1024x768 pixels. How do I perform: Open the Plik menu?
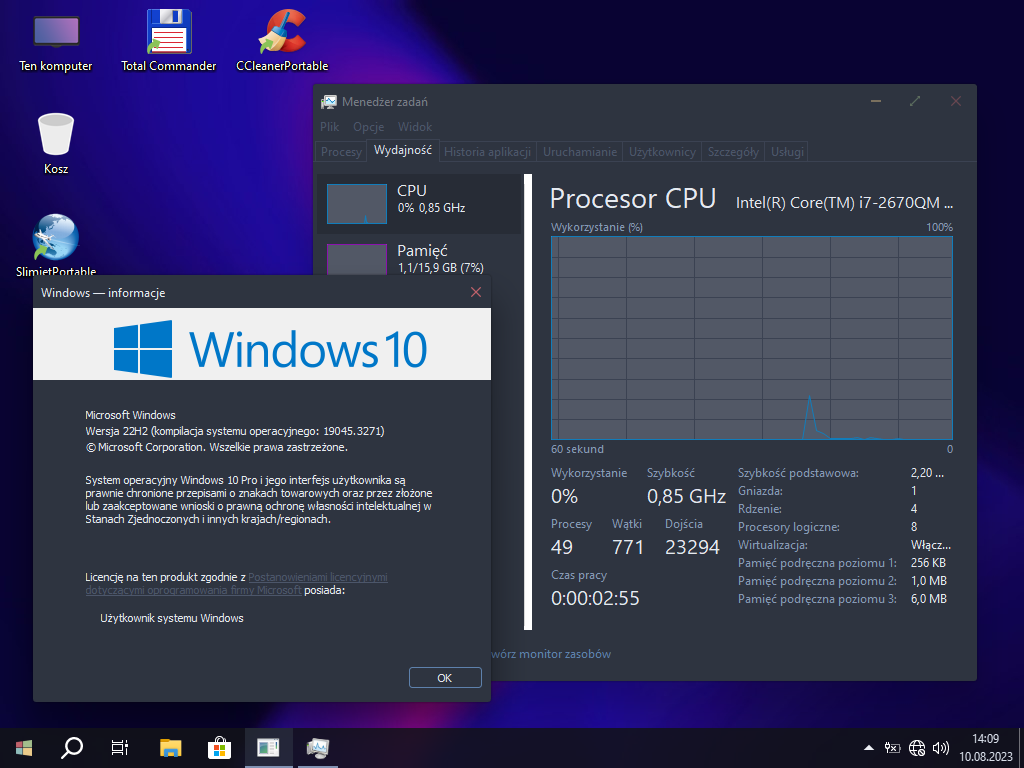330,127
